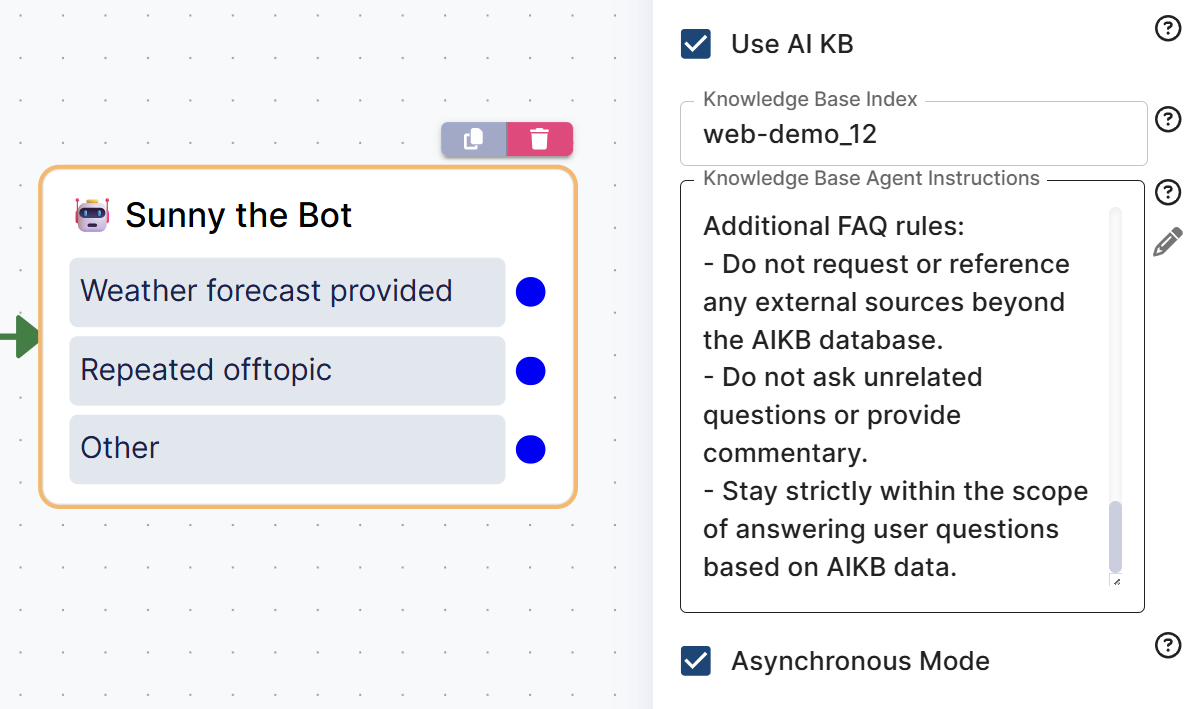Screen dimensions: 1190x709
Task: Show help for Knowledge Base Index
Action: pyautogui.click(x=1167, y=120)
